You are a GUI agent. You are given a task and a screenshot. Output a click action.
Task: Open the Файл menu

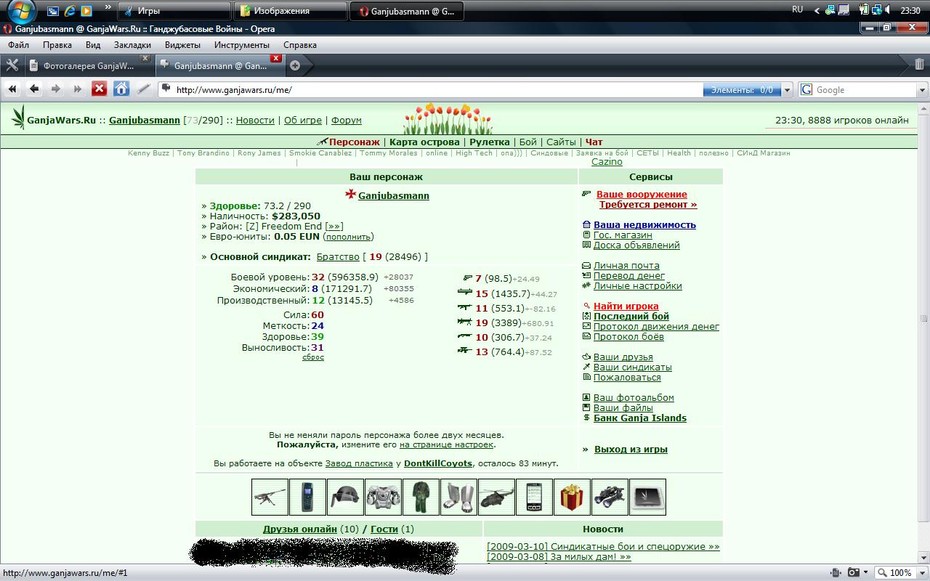18,45
